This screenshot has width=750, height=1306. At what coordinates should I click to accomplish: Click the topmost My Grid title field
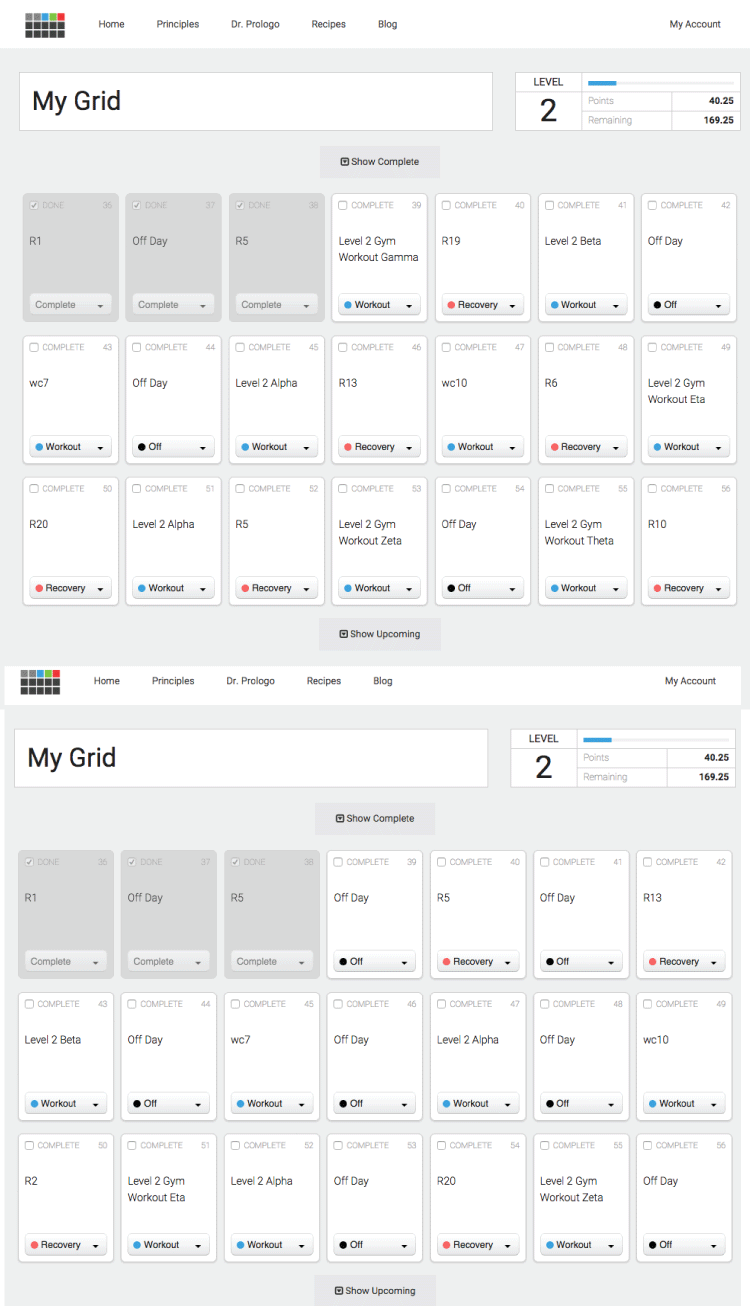pyautogui.click(x=256, y=101)
